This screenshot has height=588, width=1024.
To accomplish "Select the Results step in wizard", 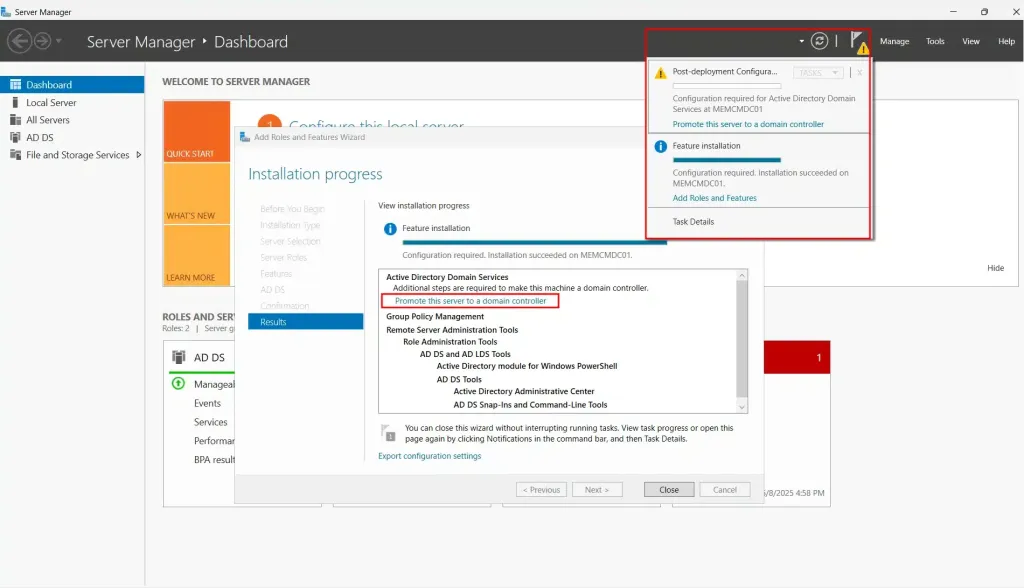I will click(x=305, y=321).
